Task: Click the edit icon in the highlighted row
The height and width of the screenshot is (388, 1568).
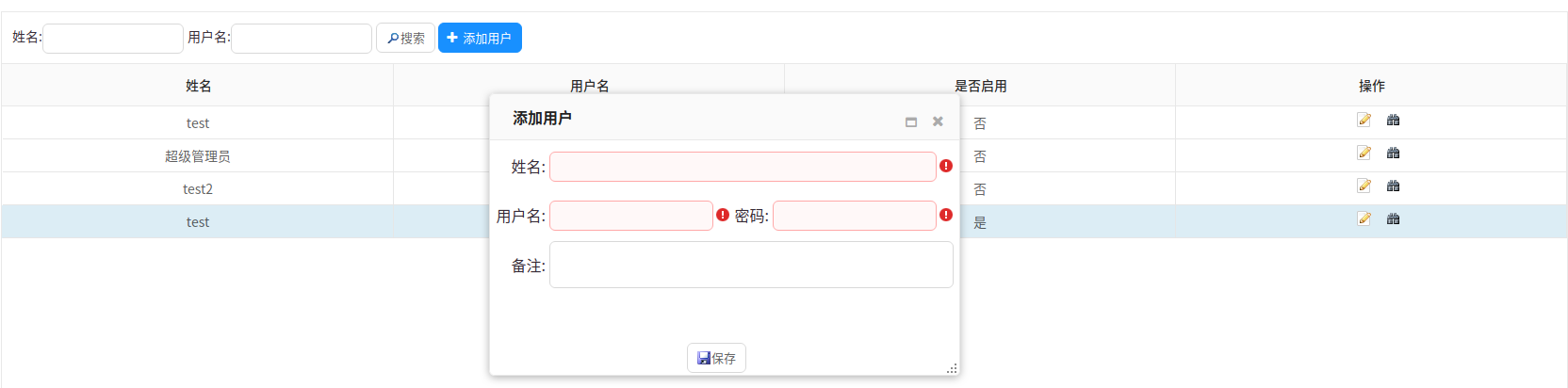Action: 1364,218
